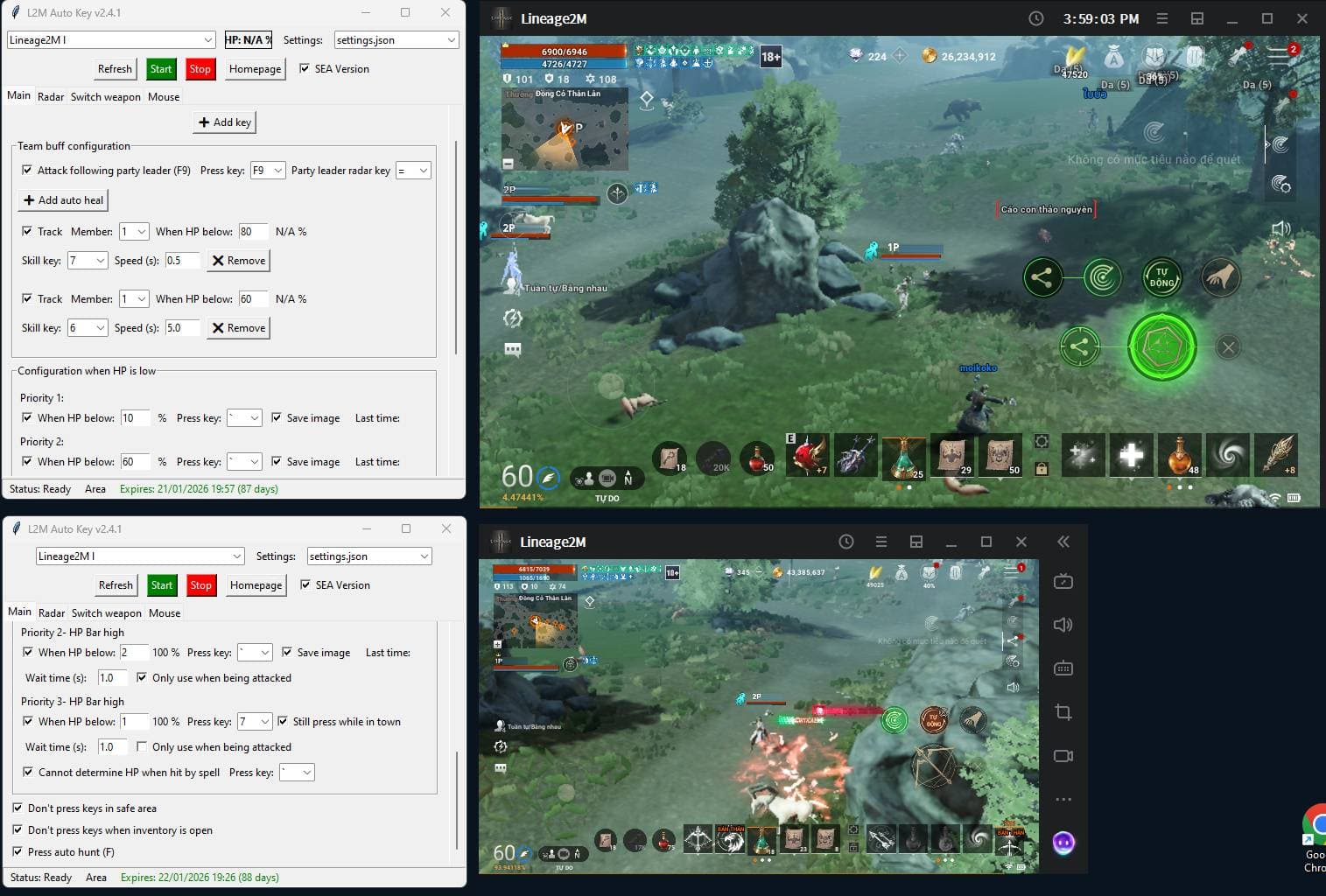Open the keyboard mapping tool in the emulator sidebar
Image resolution: width=1326 pixels, height=896 pixels.
[1063, 668]
